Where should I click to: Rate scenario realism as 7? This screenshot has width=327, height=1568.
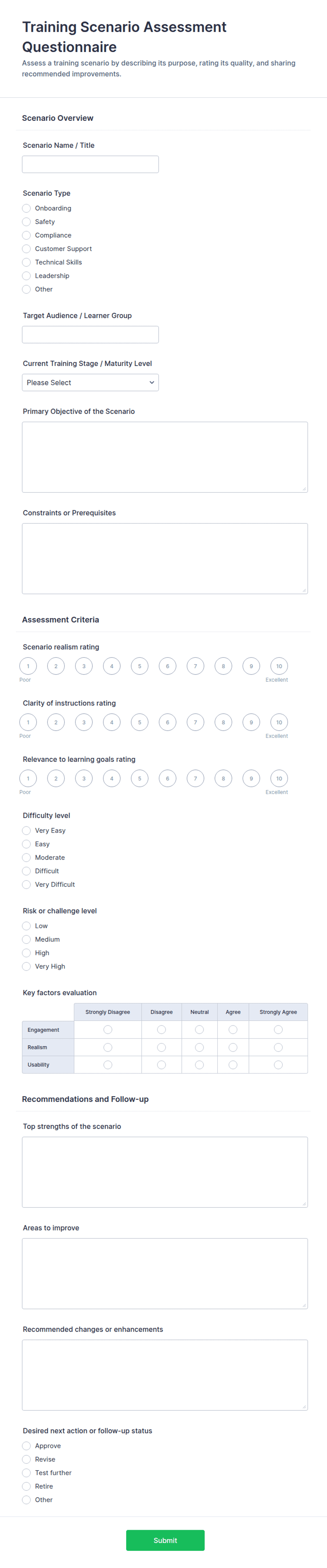click(195, 666)
